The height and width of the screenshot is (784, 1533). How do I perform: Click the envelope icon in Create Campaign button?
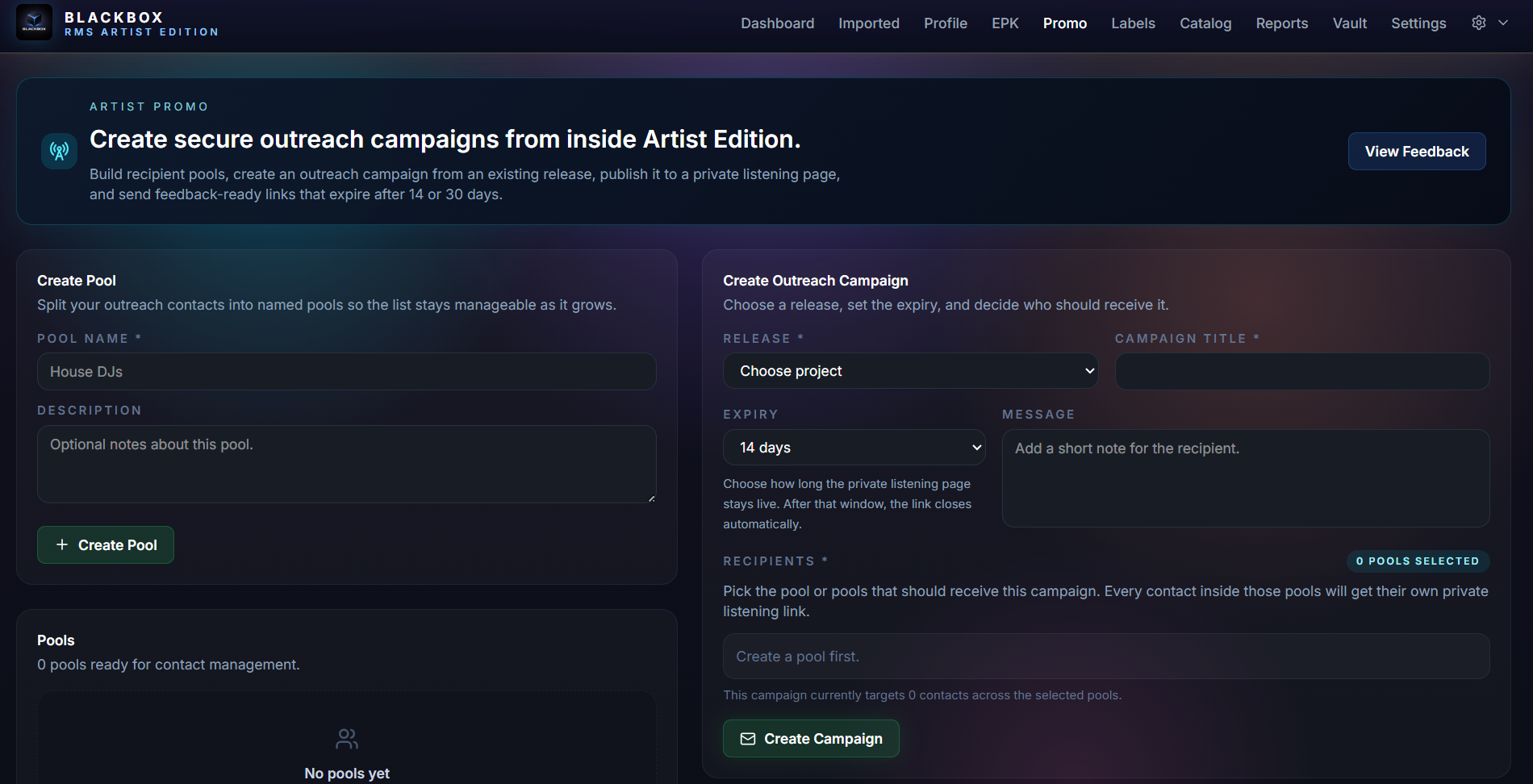(747, 738)
